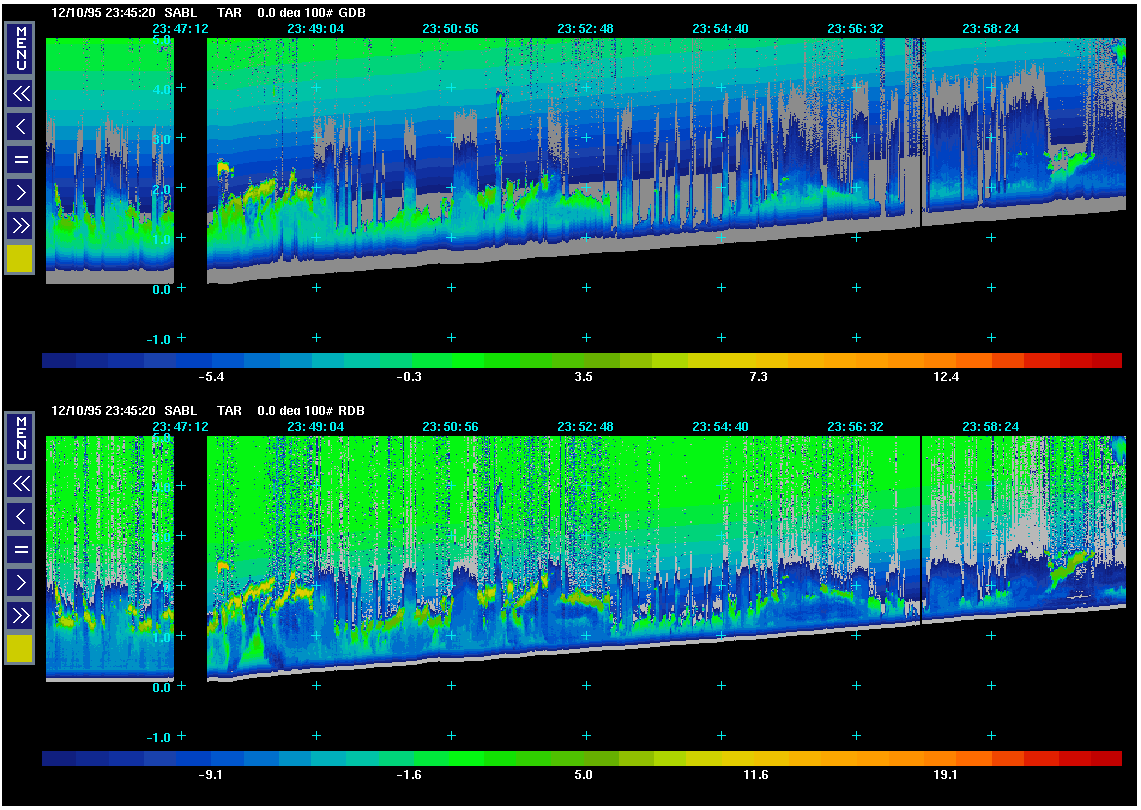Screen dimensions: 1141x810
Task: Click the equals sign button in the GDB panel
Action: (20, 160)
